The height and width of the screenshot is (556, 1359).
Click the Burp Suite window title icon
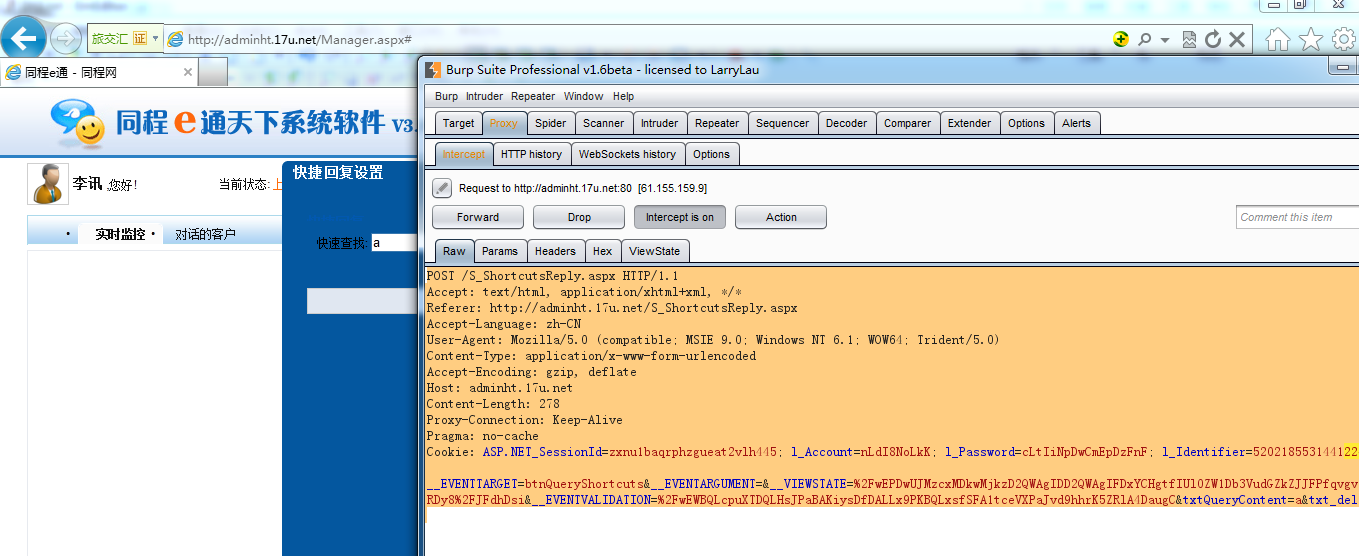pos(432,69)
